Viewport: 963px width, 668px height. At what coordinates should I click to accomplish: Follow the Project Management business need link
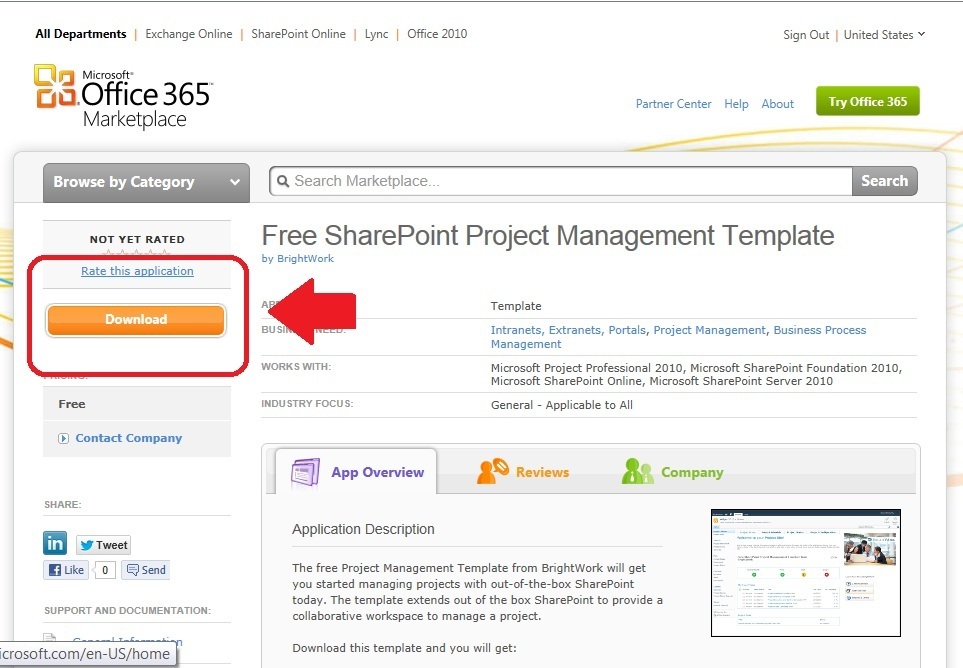click(x=710, y=330)
